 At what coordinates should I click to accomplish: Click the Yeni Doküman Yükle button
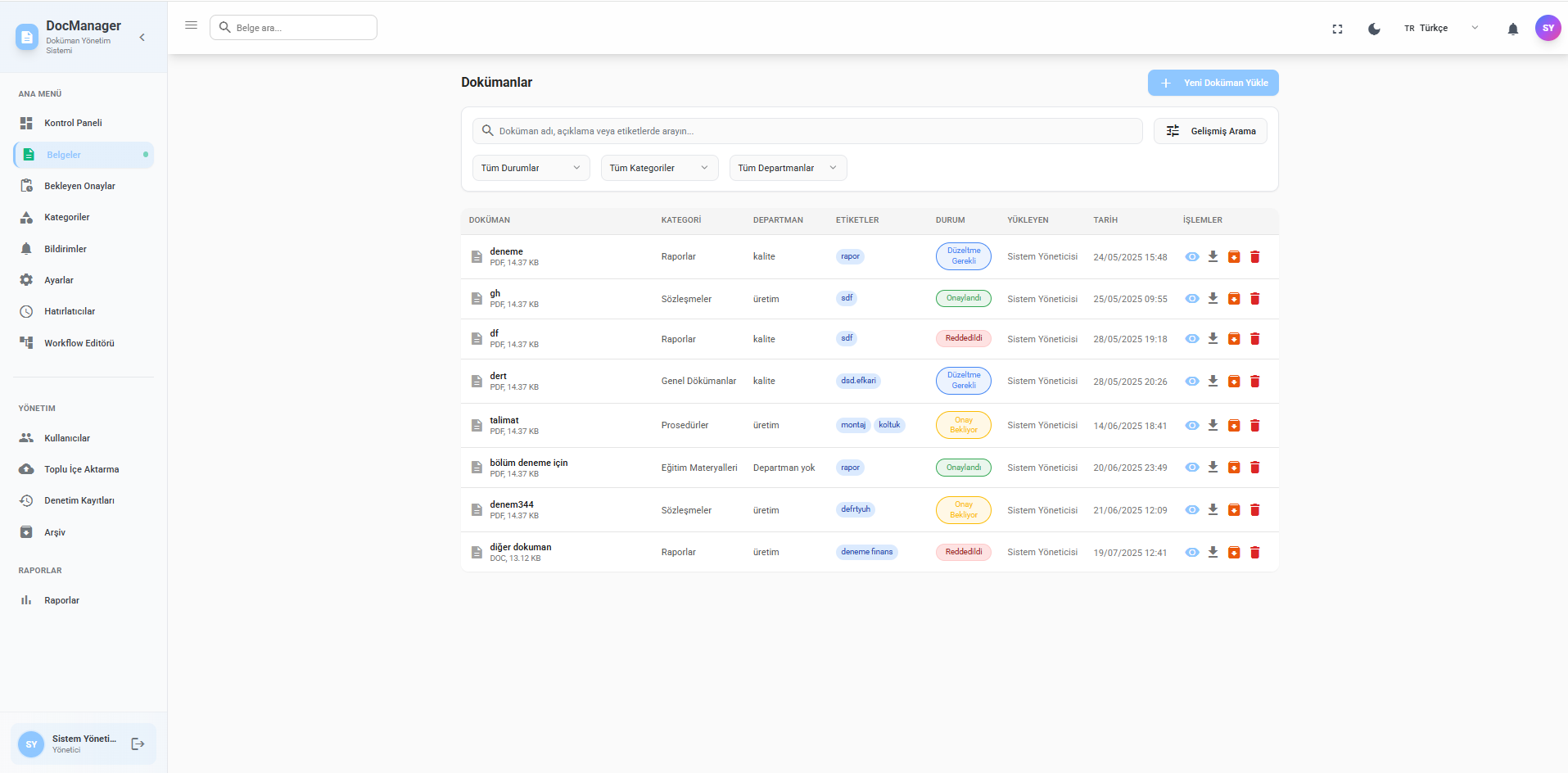pos(1213,83)
